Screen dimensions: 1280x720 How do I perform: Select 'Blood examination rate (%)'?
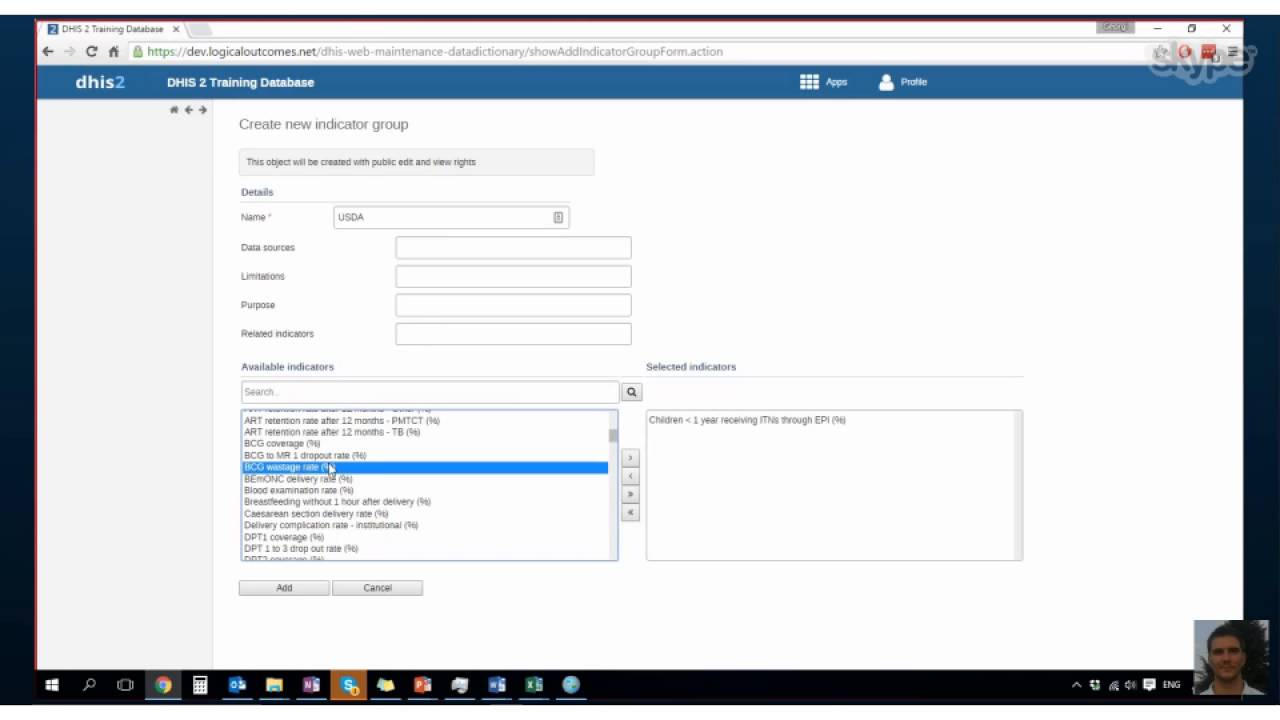(299, 491)
